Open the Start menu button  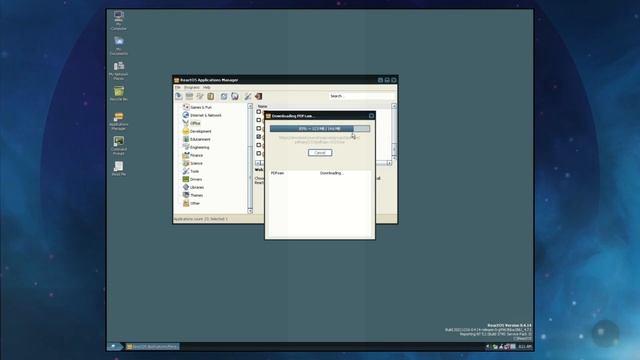115,347
